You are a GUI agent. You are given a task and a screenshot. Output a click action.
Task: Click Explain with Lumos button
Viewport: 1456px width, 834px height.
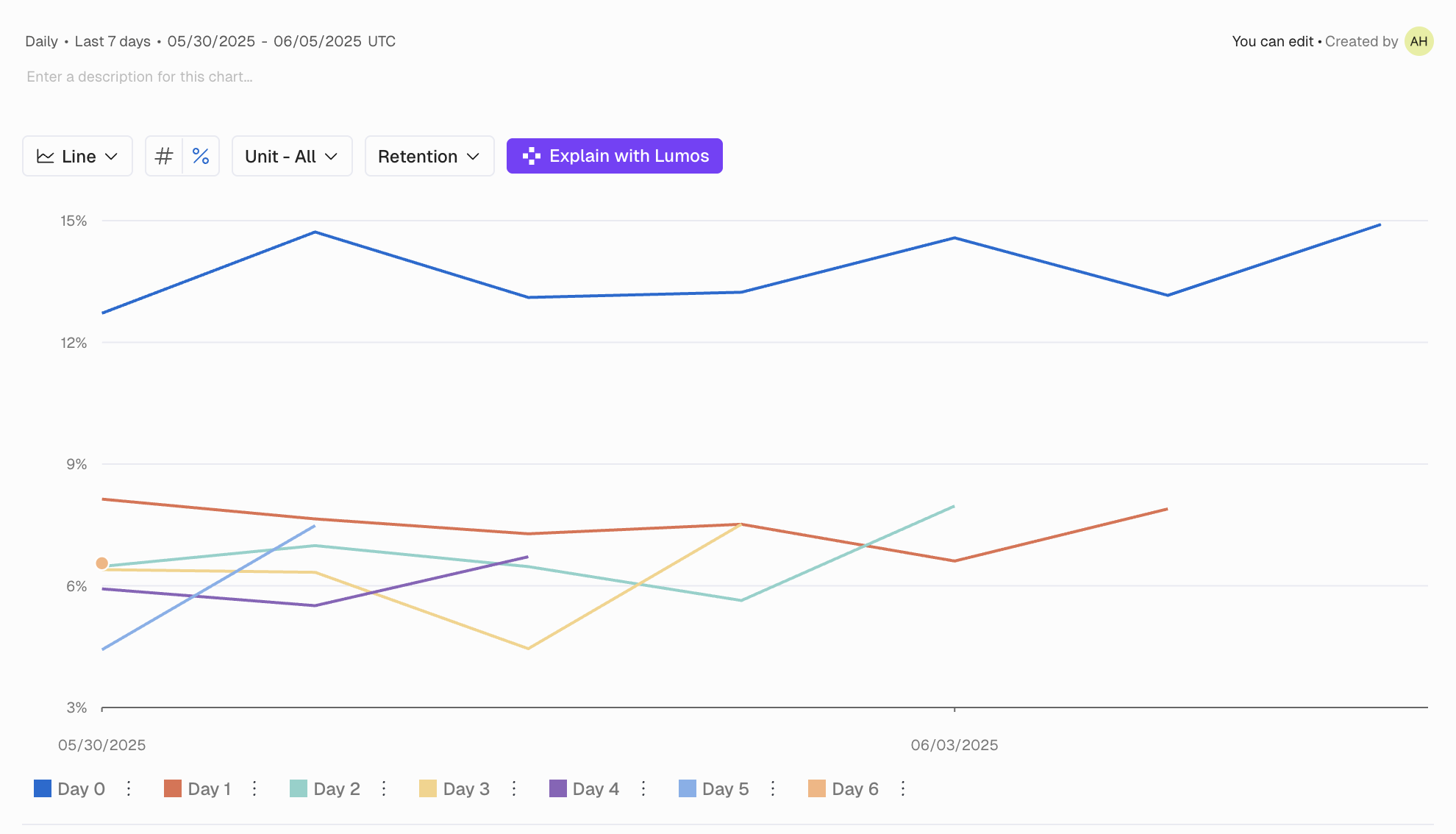click(614, 156)
